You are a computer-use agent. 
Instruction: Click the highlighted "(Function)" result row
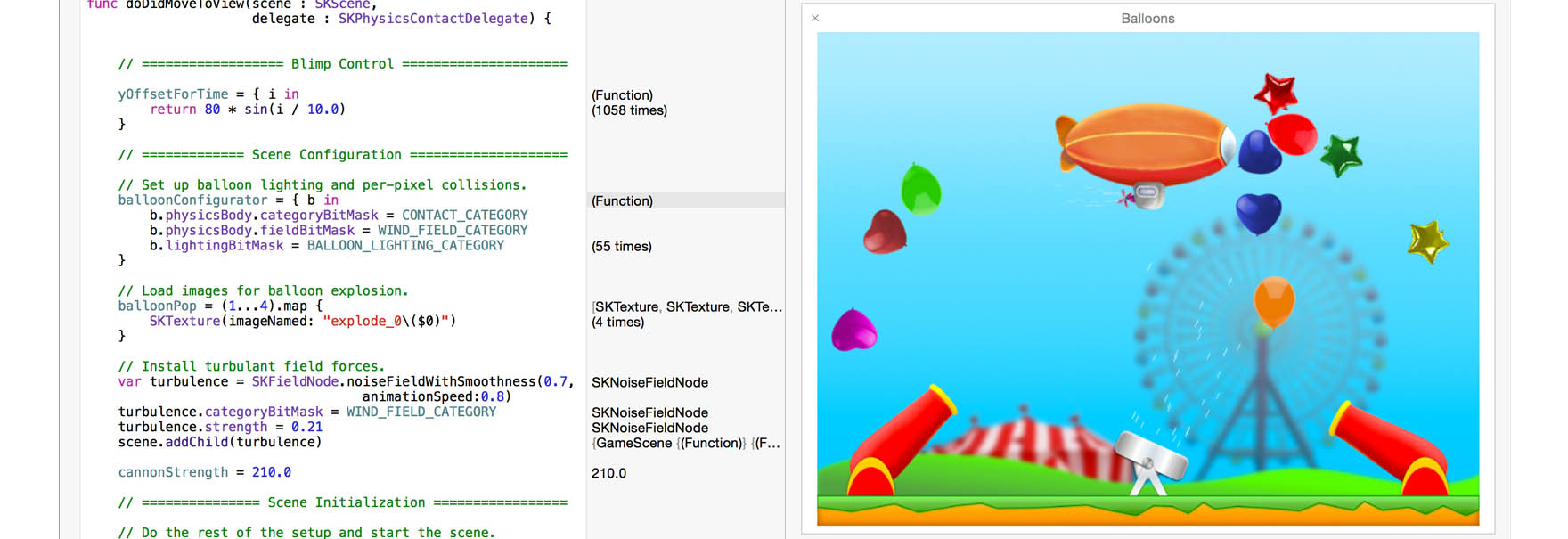(x=622, y=200)
